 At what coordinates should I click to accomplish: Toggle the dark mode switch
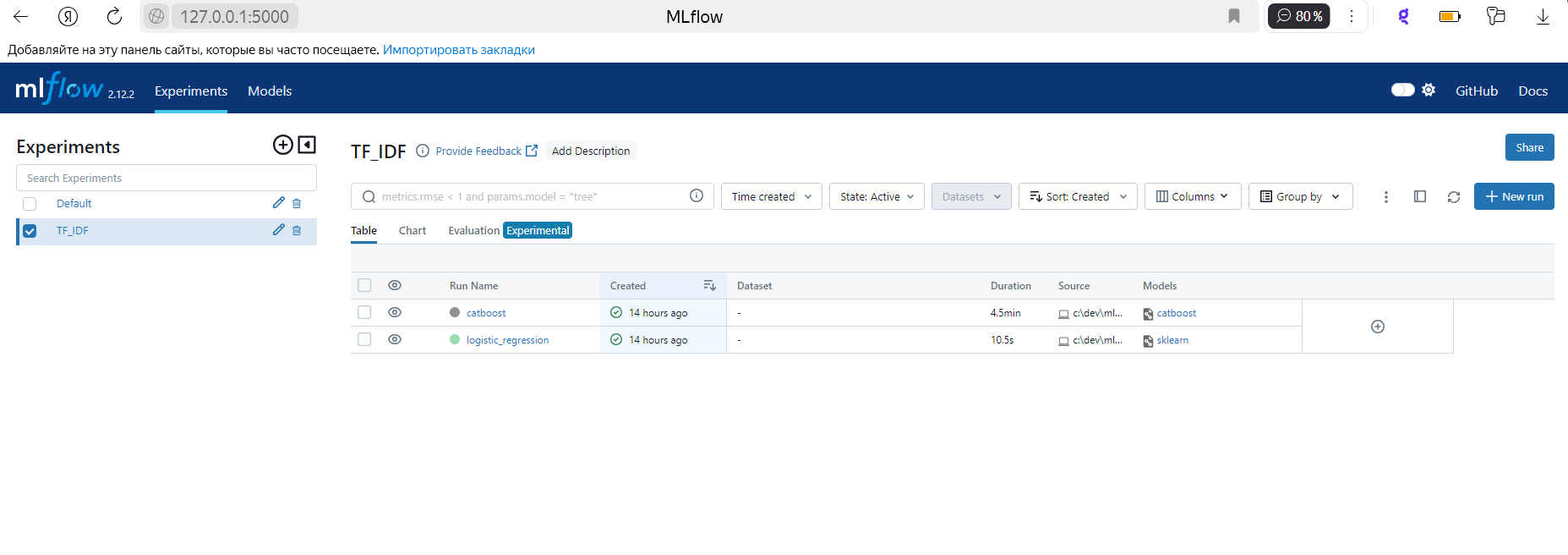tap(1402, 91)
